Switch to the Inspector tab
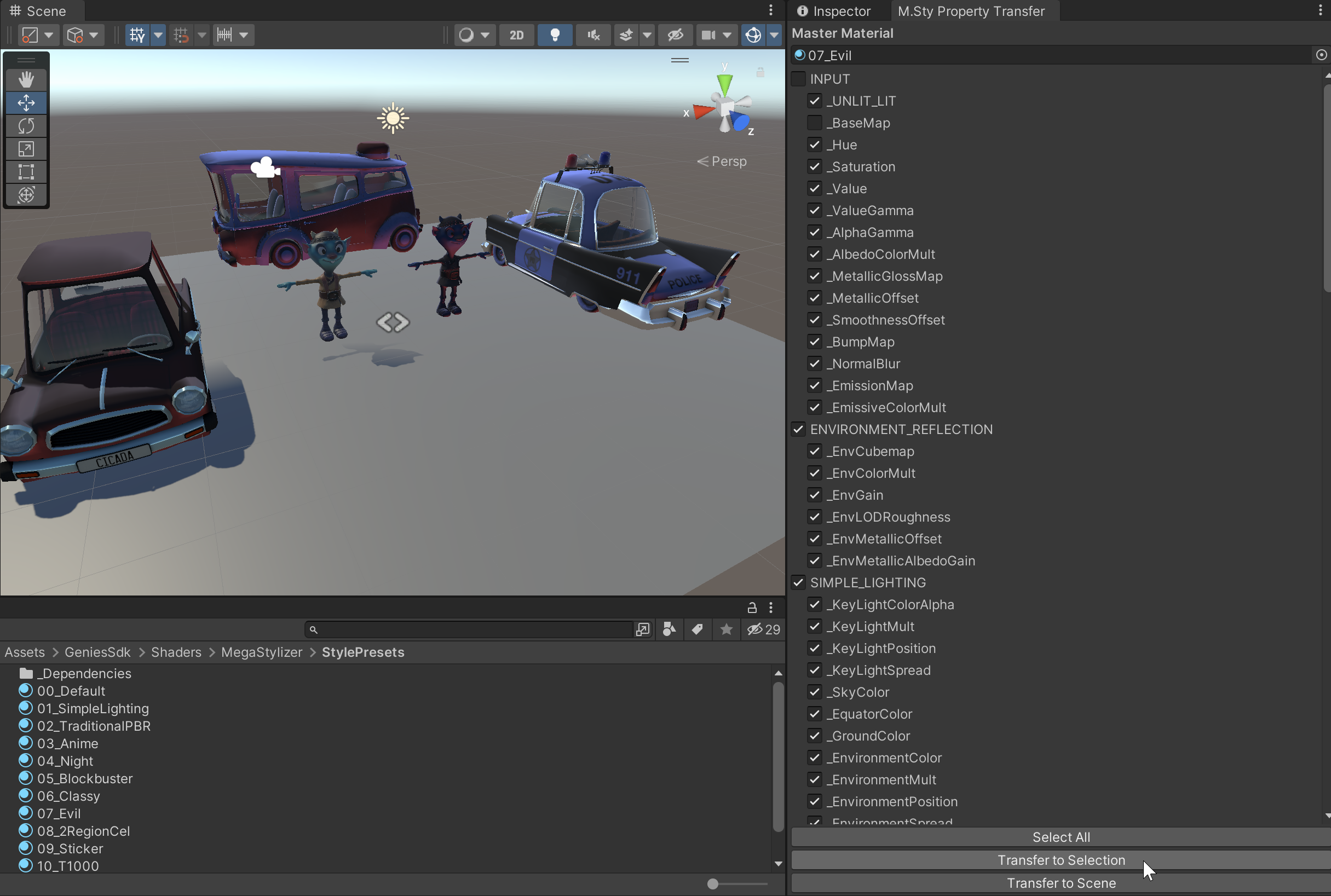The height and width of the screenshot is (896, 1331). pos(834,11)
